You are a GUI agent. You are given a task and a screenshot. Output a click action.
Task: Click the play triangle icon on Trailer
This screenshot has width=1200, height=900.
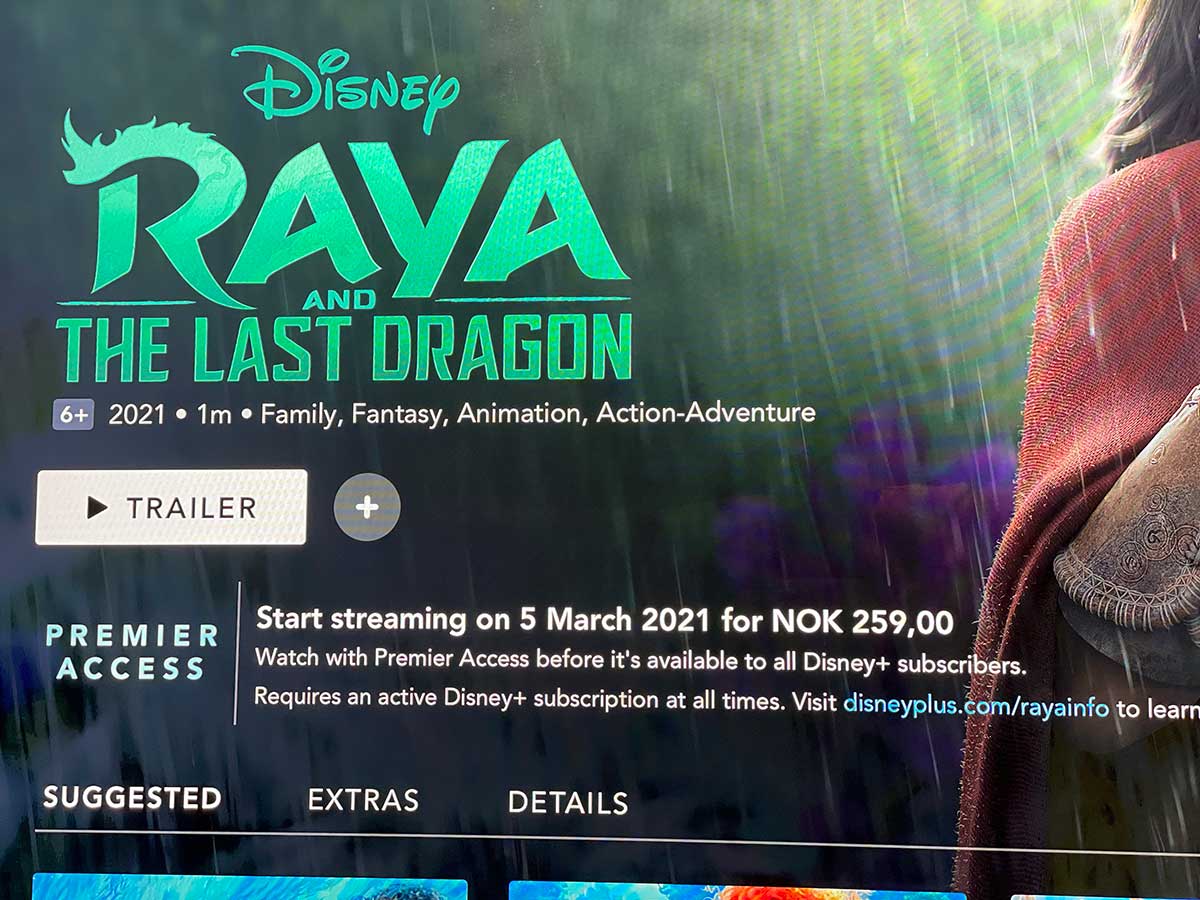(x=97, y=508)
